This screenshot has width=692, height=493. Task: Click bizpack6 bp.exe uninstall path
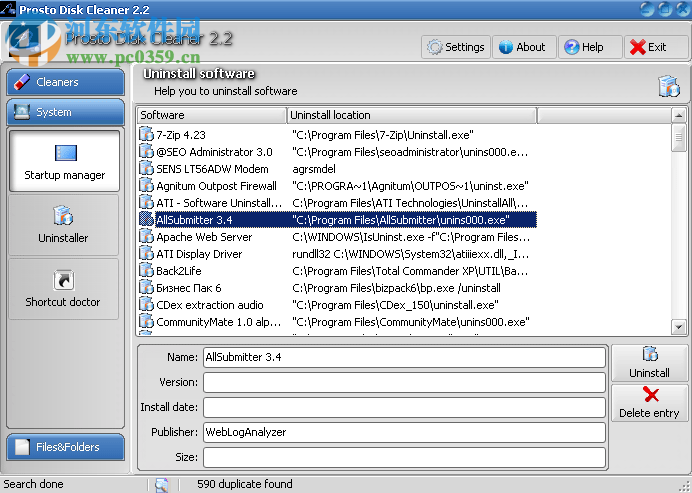pos(396,288)
